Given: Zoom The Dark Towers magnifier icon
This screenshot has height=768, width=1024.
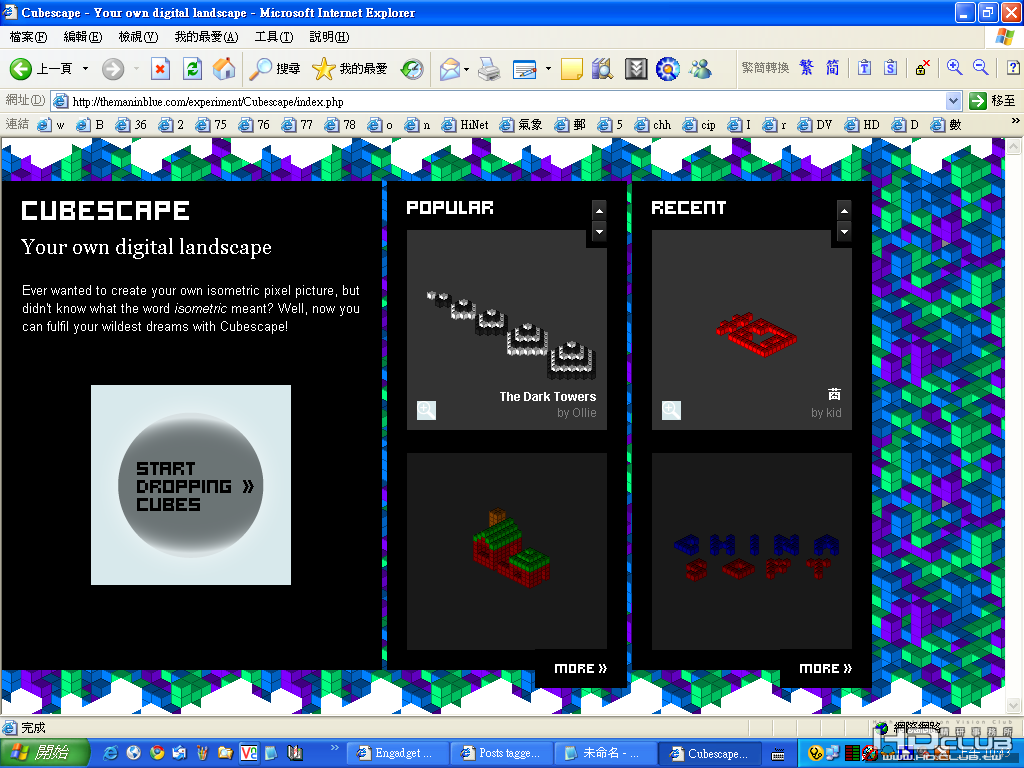Looking at the screenshot, I should [426, 410].
